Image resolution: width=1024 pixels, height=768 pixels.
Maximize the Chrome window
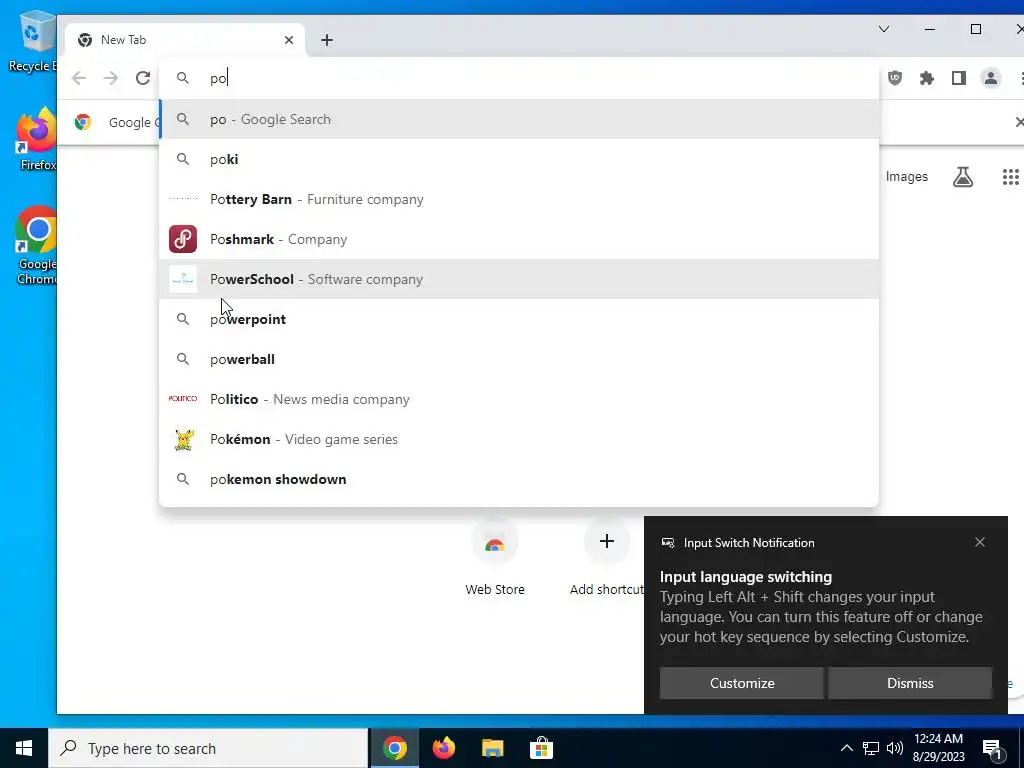tap(976, 29)
